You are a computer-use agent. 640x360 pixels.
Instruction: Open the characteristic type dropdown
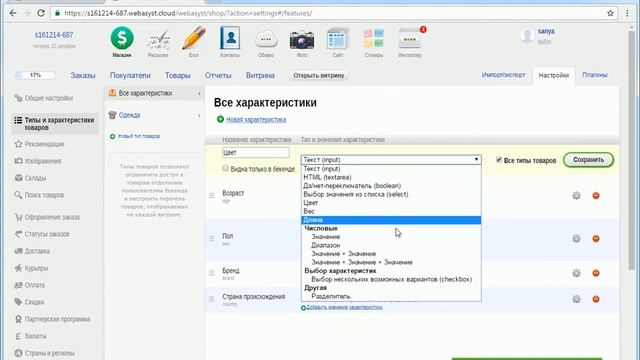click(x=391, y=160)
